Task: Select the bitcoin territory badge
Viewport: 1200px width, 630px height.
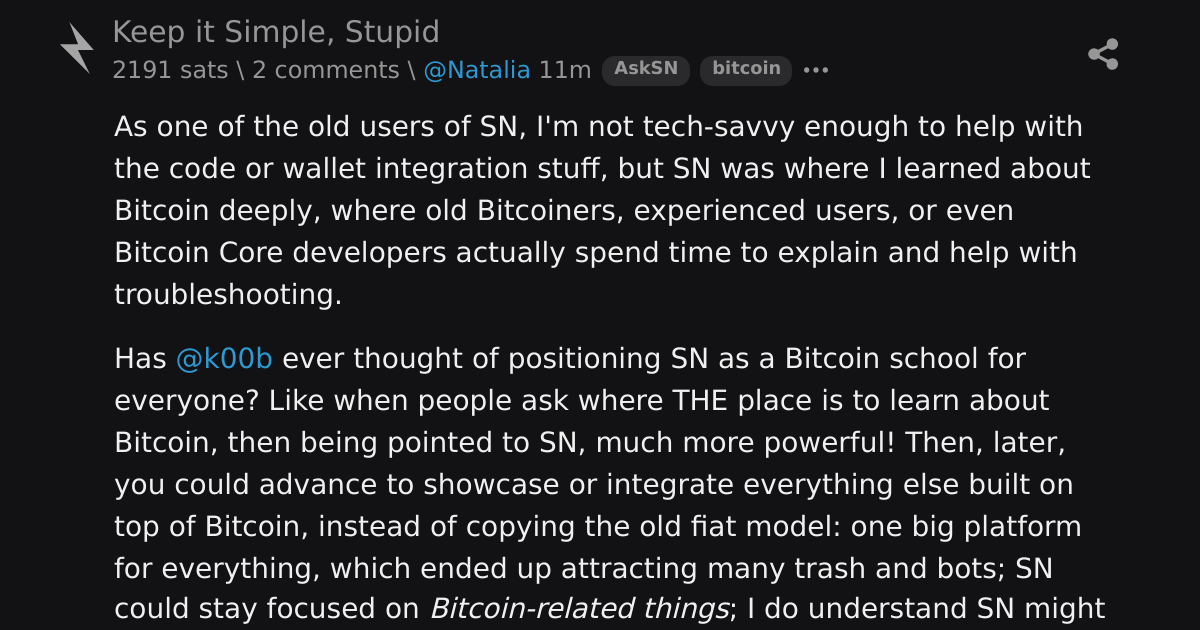Action: click(x=746, y=70)
